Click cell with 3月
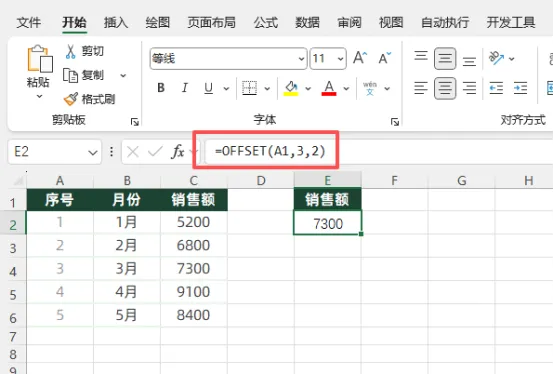Screen dimensions: 554x374 click(x=126, y=269)
